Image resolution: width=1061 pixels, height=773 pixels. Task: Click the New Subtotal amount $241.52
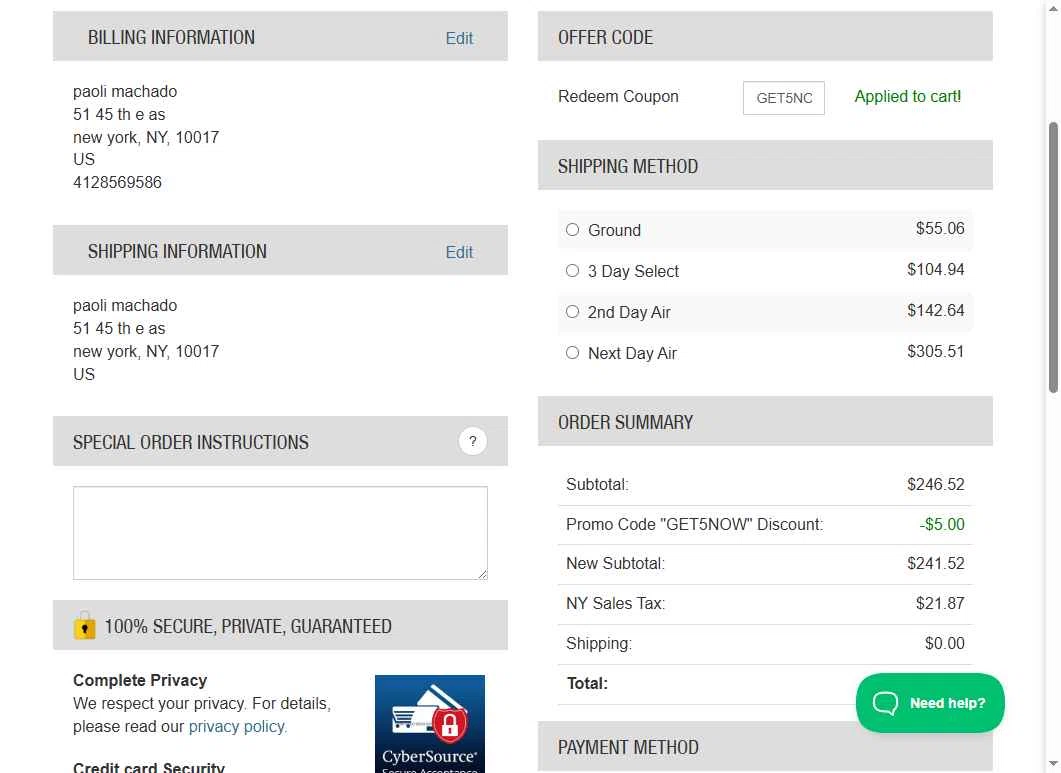(935, 563)
